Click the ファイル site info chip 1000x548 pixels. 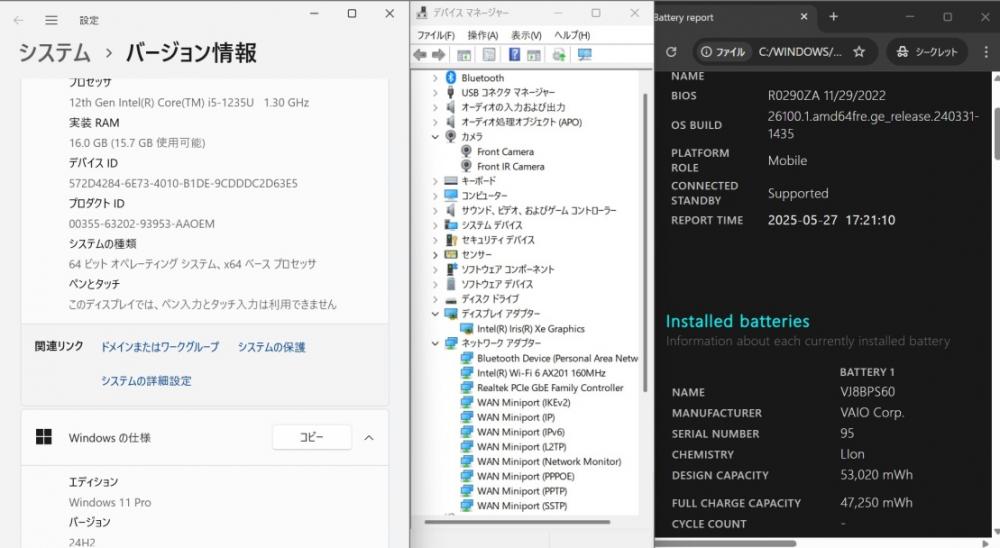tap(722, 52)
